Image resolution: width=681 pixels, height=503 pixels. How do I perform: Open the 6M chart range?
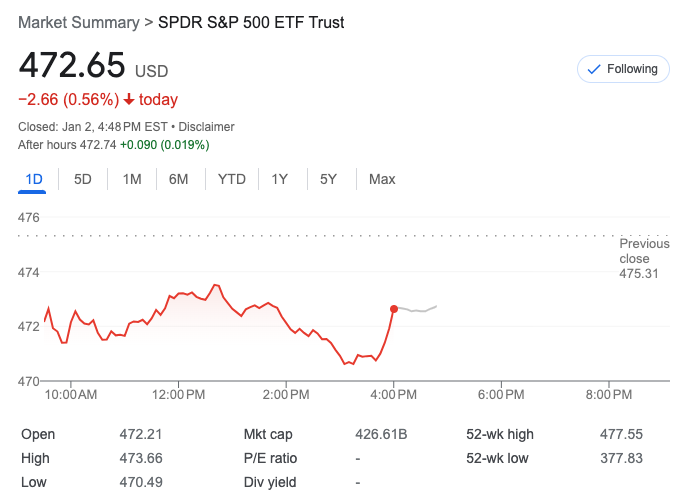pos(179,179)
